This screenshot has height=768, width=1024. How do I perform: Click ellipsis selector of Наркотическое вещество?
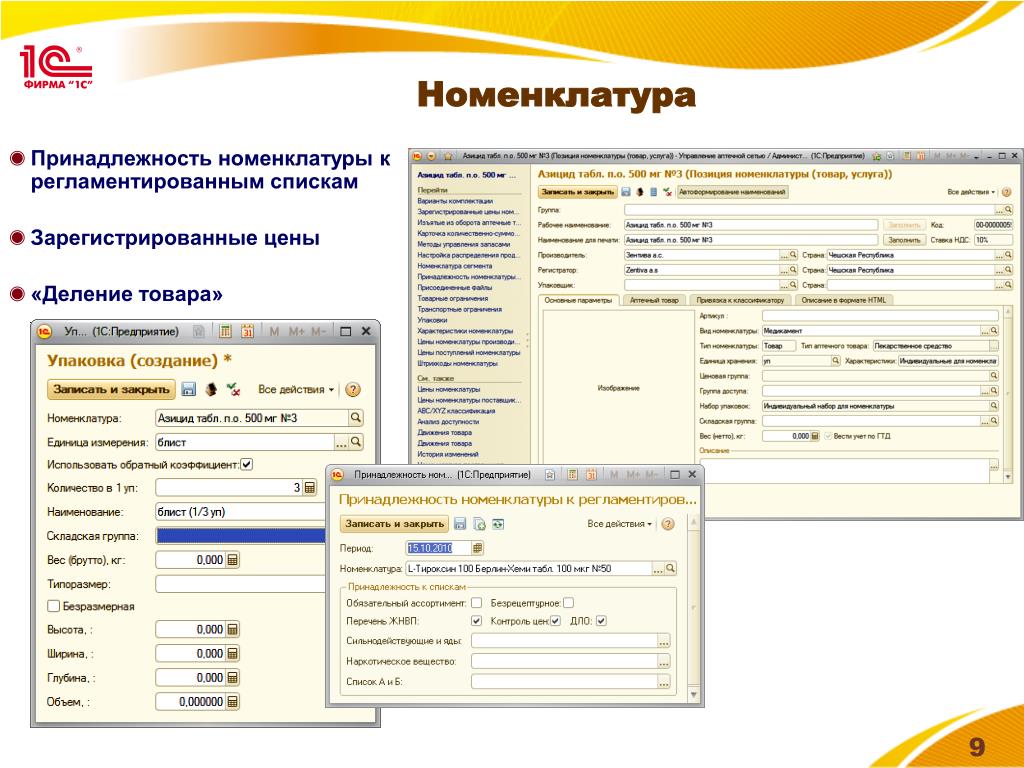pyautogui.click(x=664, y=662)
